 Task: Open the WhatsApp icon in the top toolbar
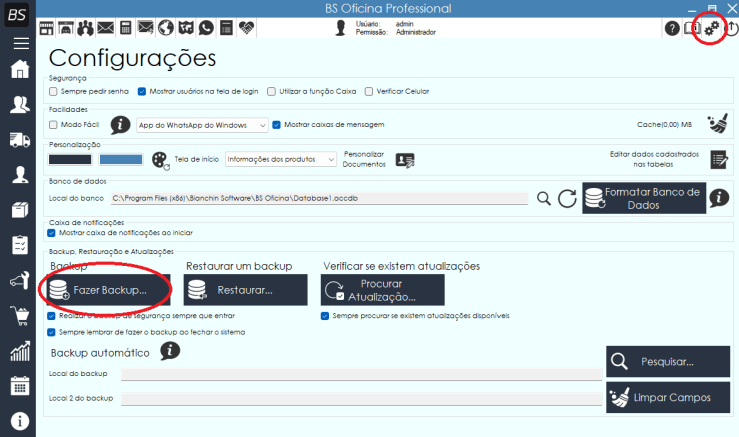click(206, 27)
